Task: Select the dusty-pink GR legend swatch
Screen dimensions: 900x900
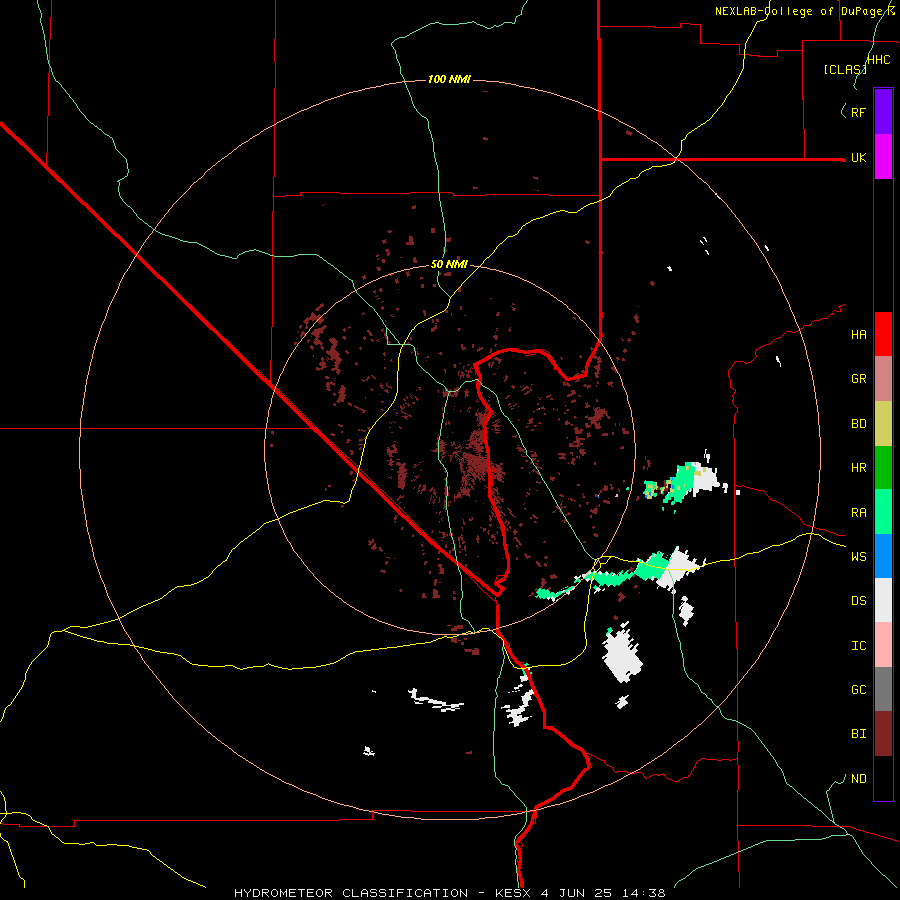Action: 883,379
